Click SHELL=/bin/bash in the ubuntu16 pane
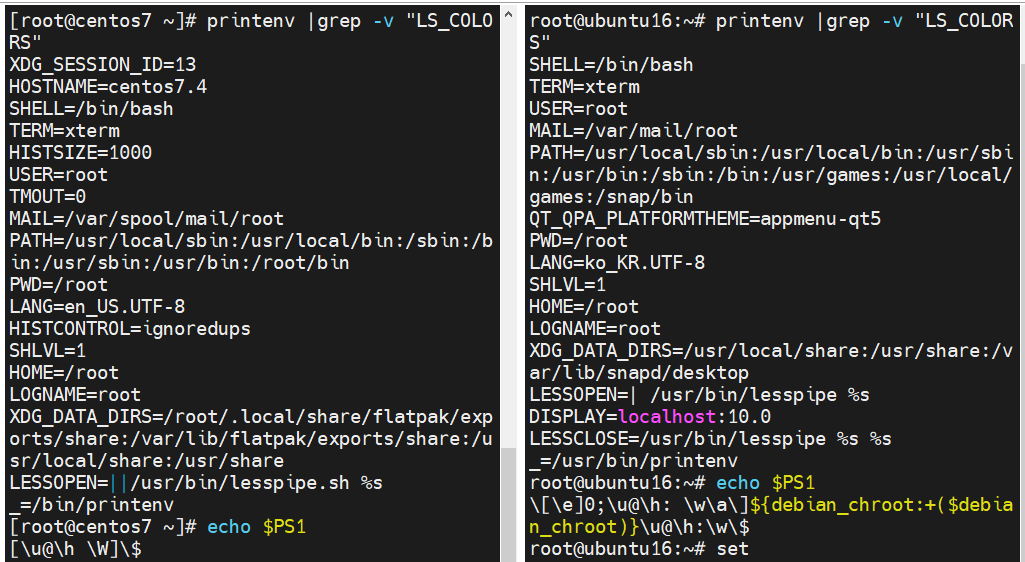1025x562 pixels. [x=611, y=65]
